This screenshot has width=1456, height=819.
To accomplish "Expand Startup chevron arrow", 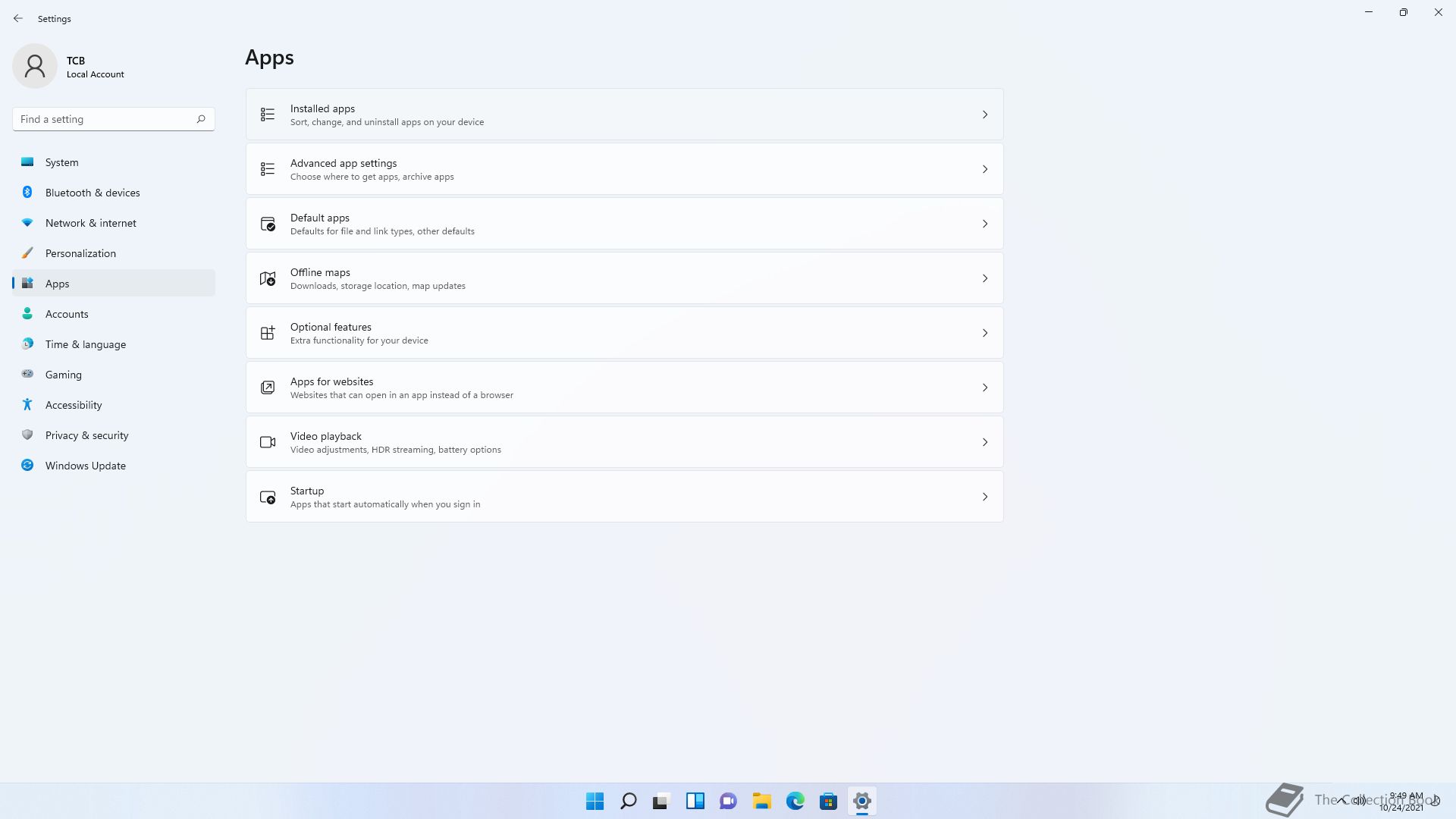I will pos(985,497).
